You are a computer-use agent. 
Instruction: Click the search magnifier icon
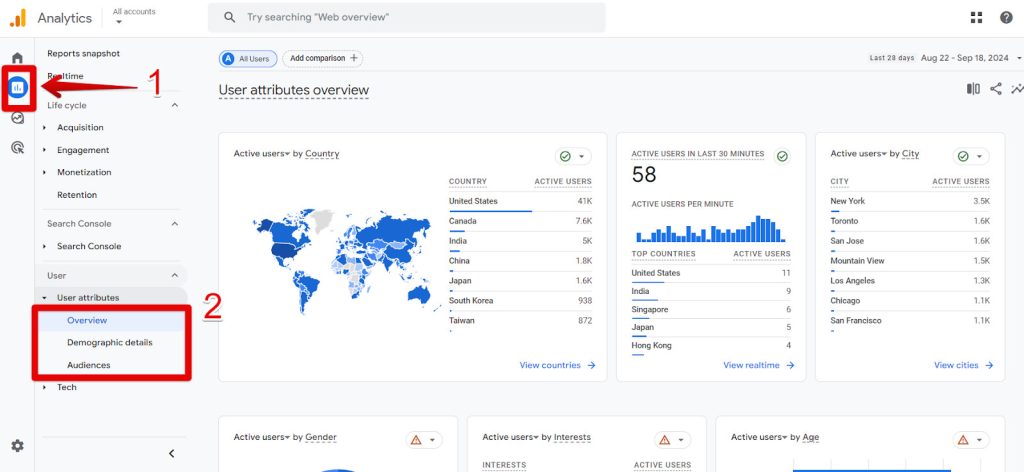point(229,18)
